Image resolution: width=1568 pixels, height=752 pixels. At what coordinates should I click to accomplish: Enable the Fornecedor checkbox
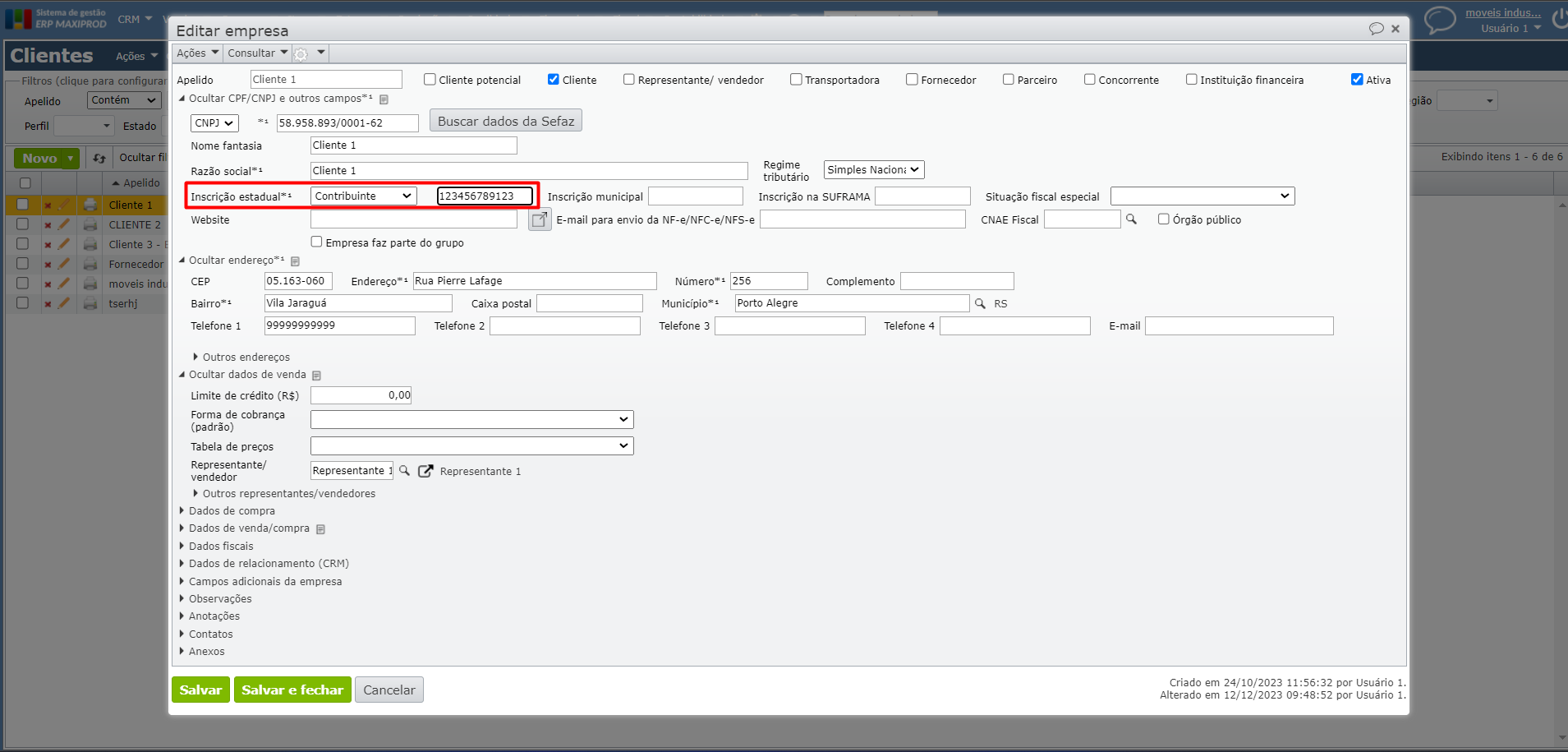tap(912, 80)
